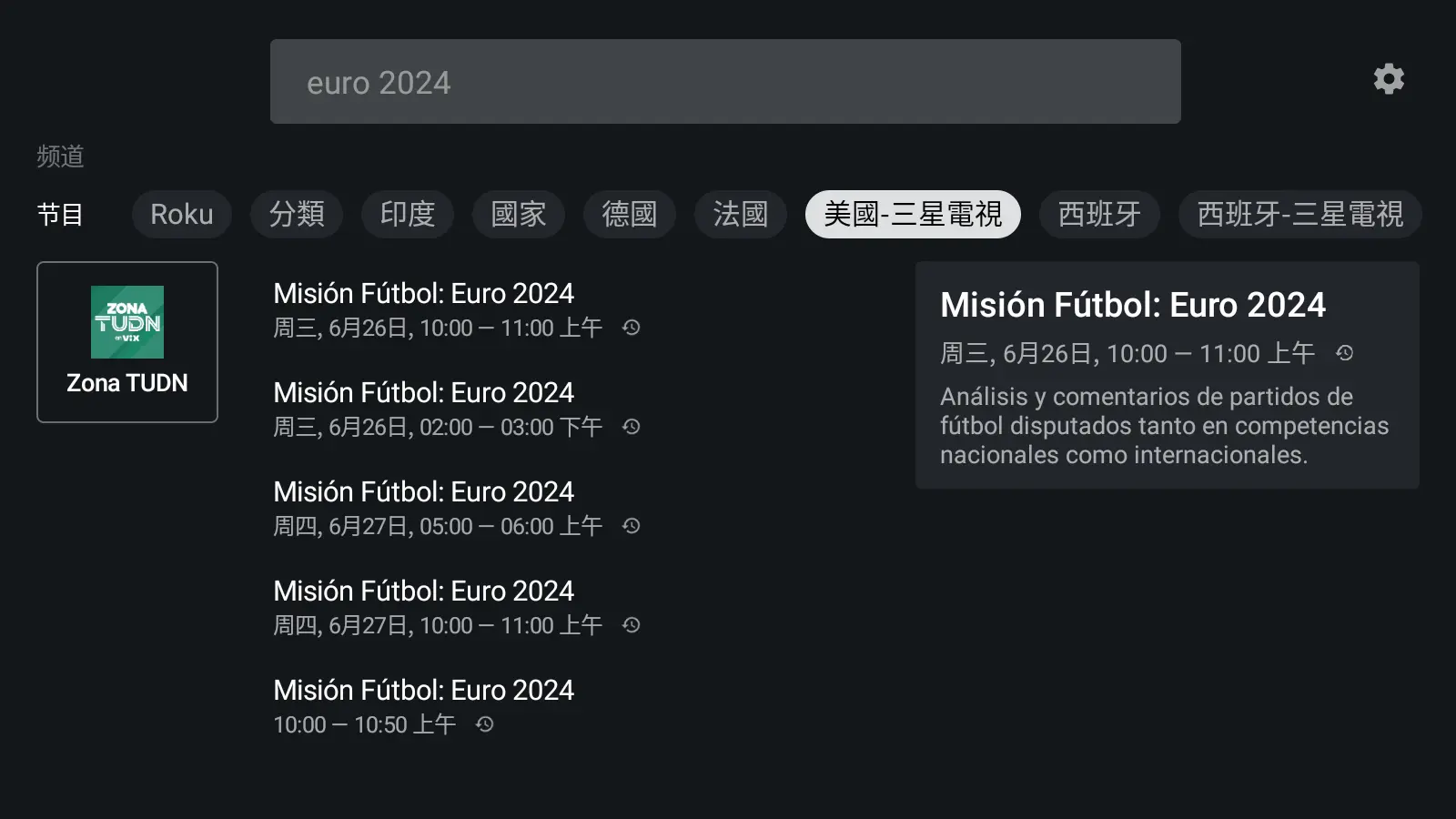This screenshot has width=1456, height=819.
Task: Switch to the 法國 filter chip
Action: pyautogui.click(x=741, y=214)
